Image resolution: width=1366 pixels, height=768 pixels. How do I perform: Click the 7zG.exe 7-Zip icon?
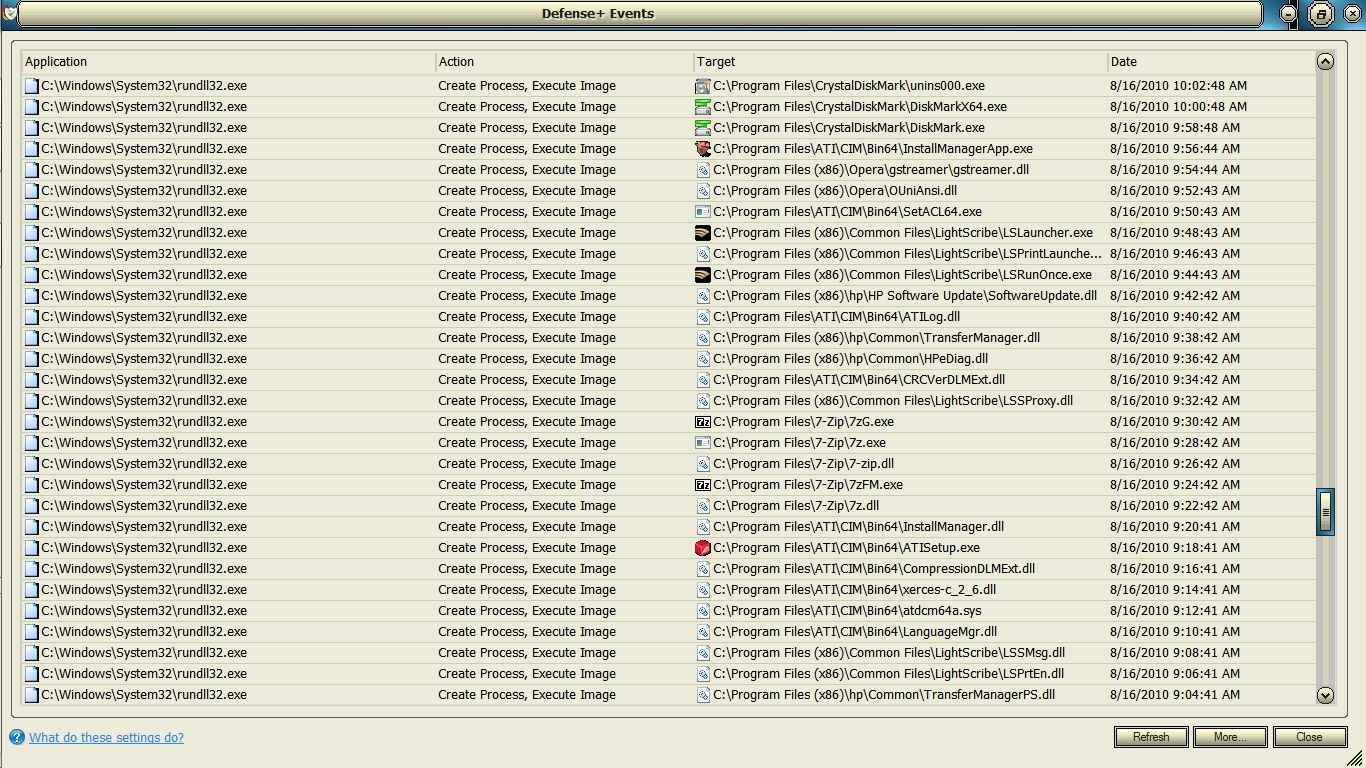click(x=703, y=422)
